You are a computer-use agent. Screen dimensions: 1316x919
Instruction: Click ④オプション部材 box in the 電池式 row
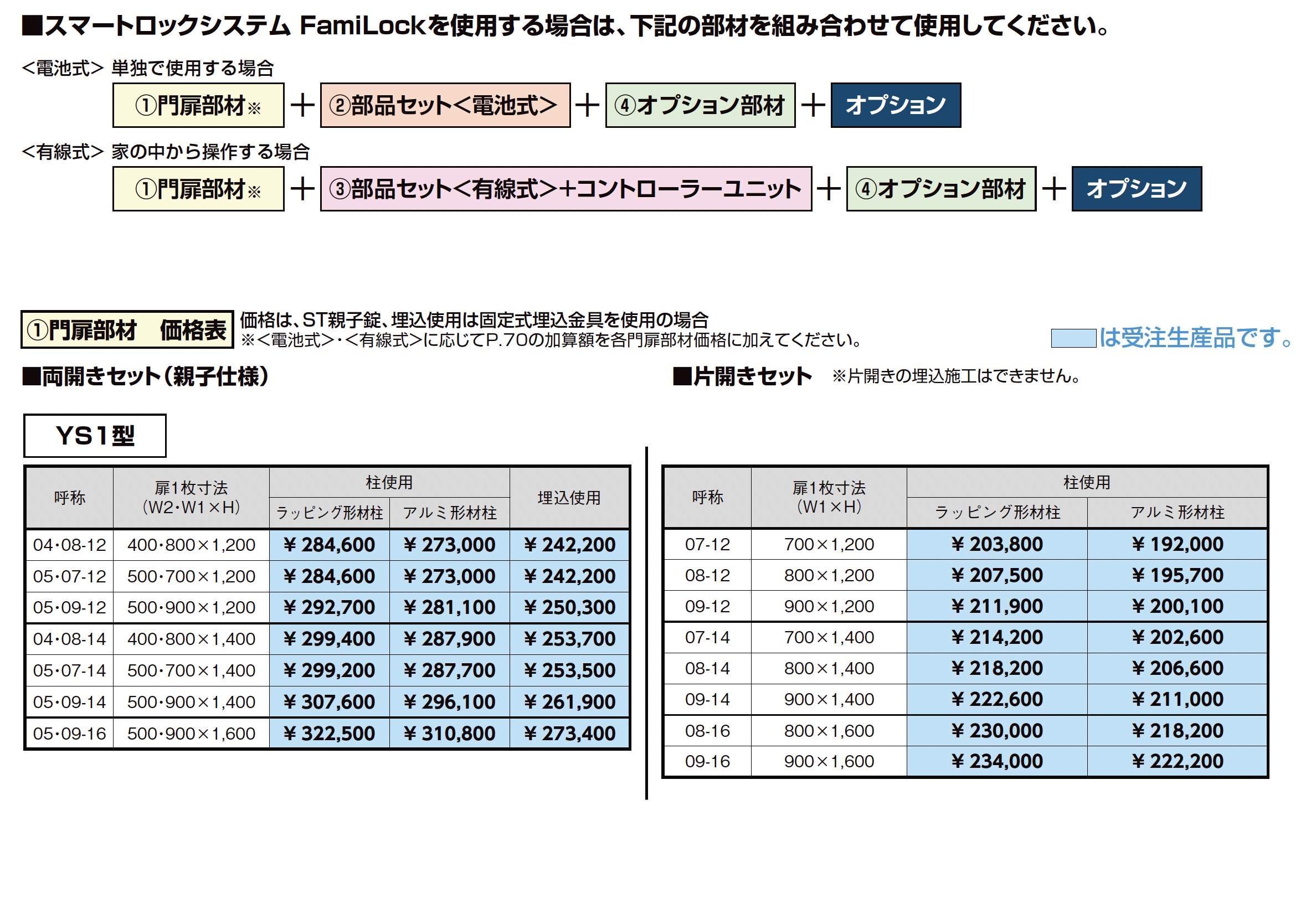pyautogui.click(x=700, y=105)
